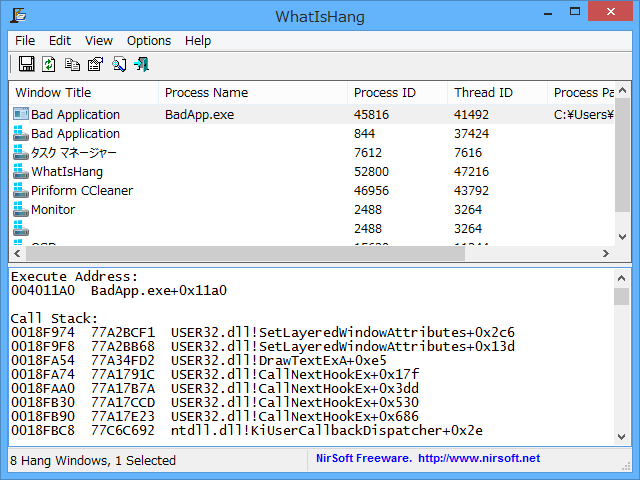The image size is (640, 480).
Task: Click Process ID 7612 cell
Action: pyautogui.click(x=368, y=152)
